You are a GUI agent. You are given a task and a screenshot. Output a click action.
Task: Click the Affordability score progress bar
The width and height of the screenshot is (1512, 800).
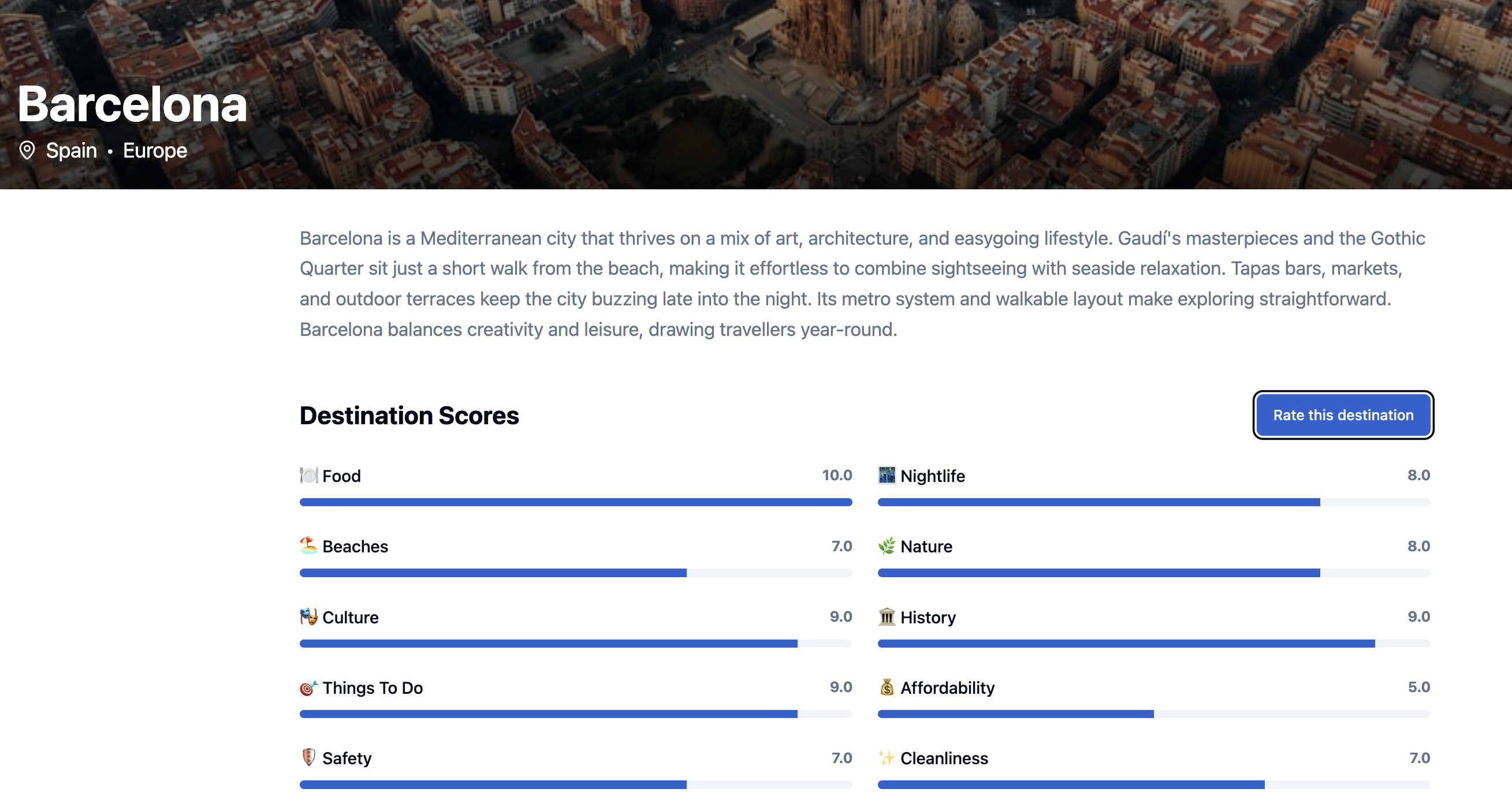(1153, 714)
